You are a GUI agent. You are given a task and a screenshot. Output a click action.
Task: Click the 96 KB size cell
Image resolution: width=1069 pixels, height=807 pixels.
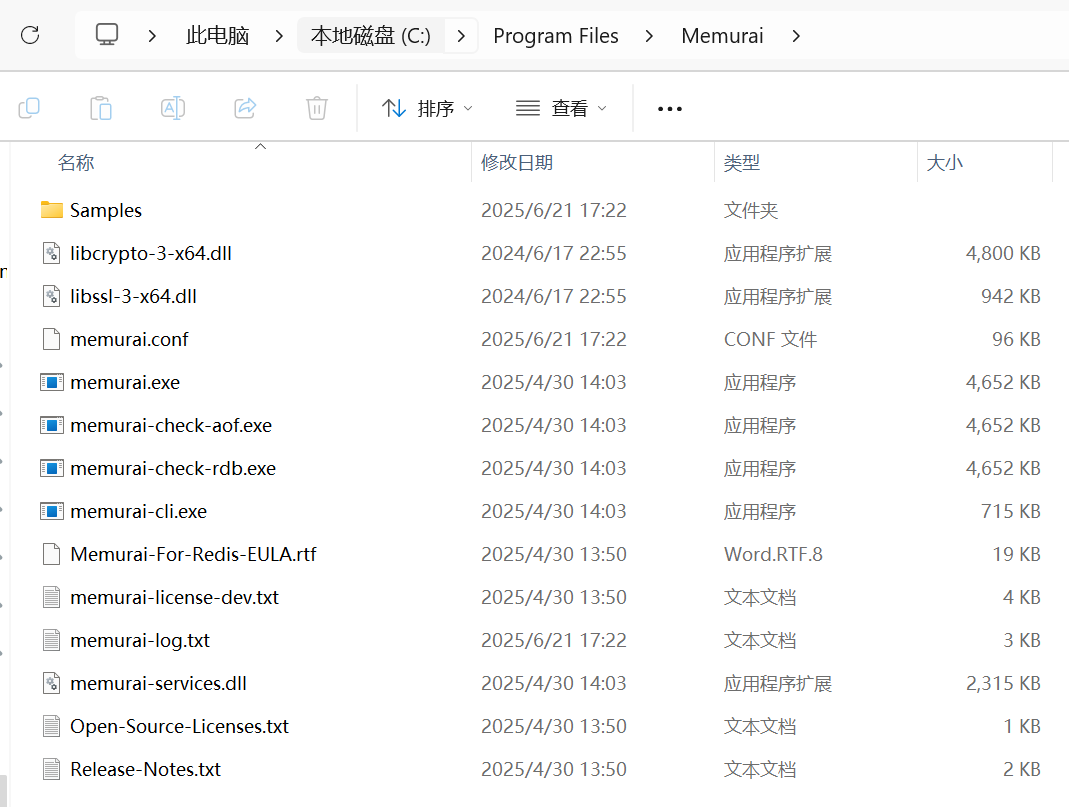(1016, 339)
